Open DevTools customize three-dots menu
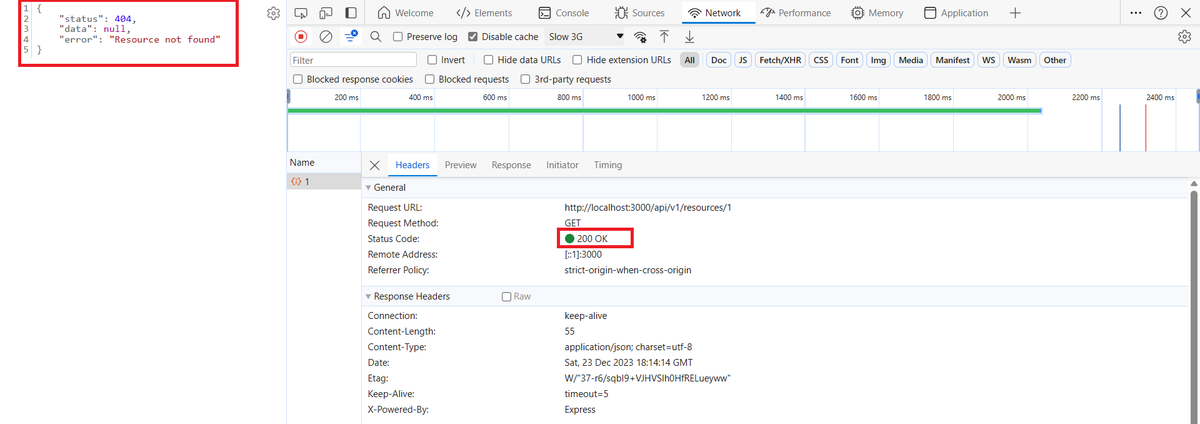 tap(1136, 13)
